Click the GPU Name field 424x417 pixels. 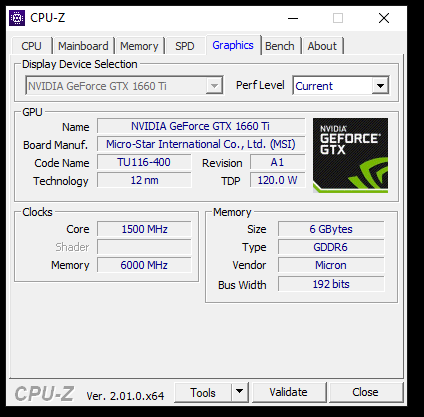[201, 126]
